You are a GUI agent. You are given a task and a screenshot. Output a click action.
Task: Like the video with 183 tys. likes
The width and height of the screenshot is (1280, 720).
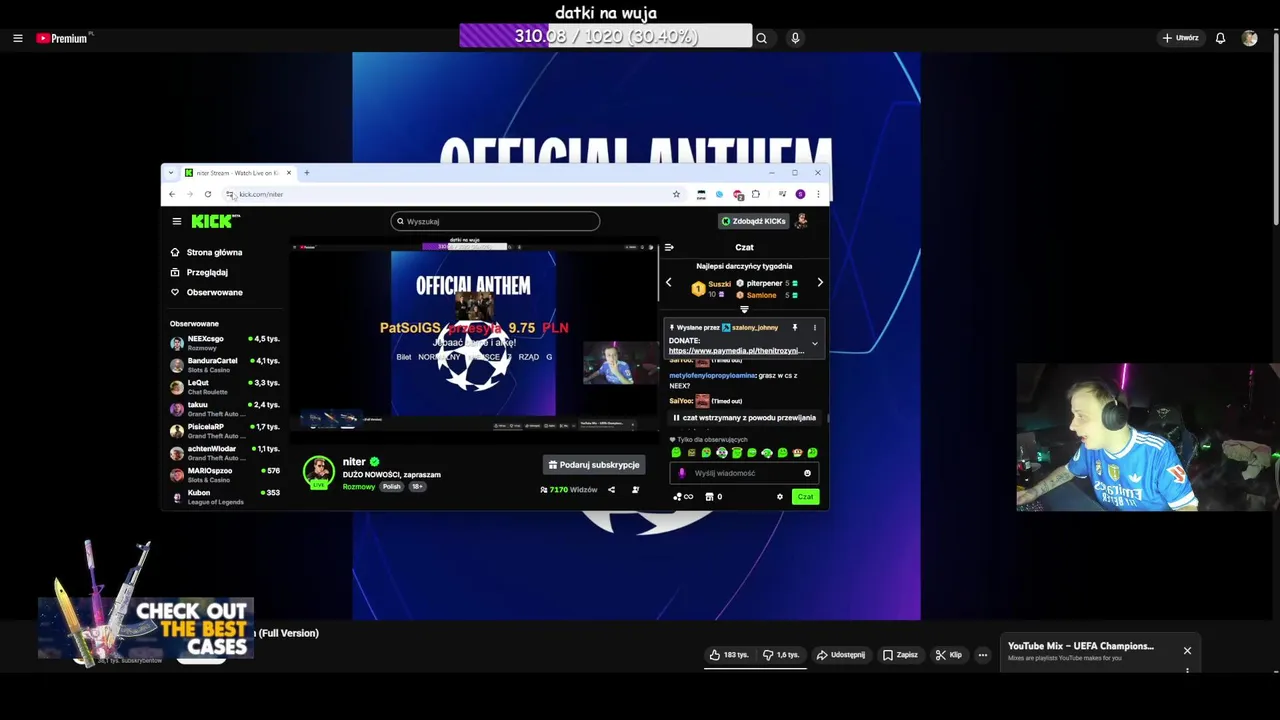pos(729,655)
